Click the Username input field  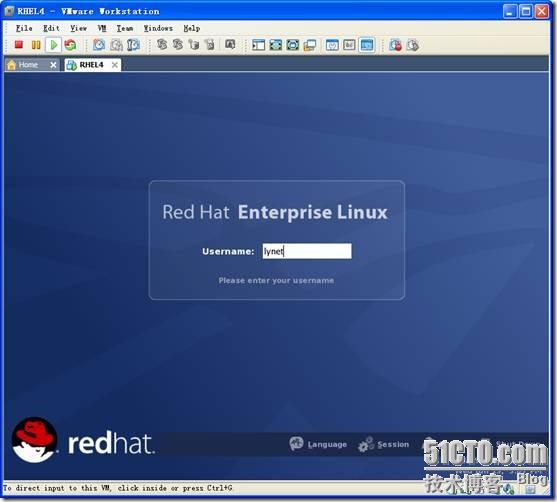(x=307, y=251)
